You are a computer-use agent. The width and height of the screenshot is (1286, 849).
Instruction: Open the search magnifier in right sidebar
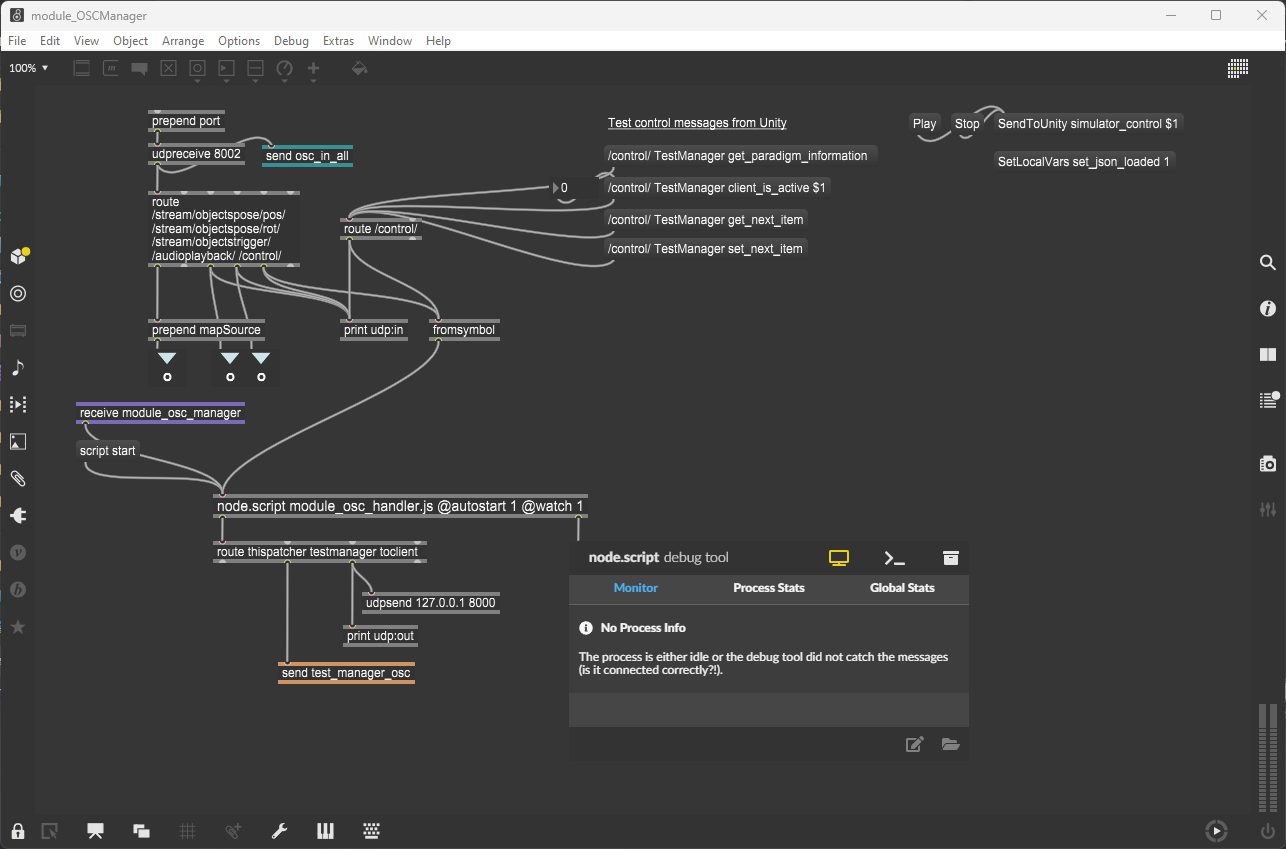[x=1268, y=263]
